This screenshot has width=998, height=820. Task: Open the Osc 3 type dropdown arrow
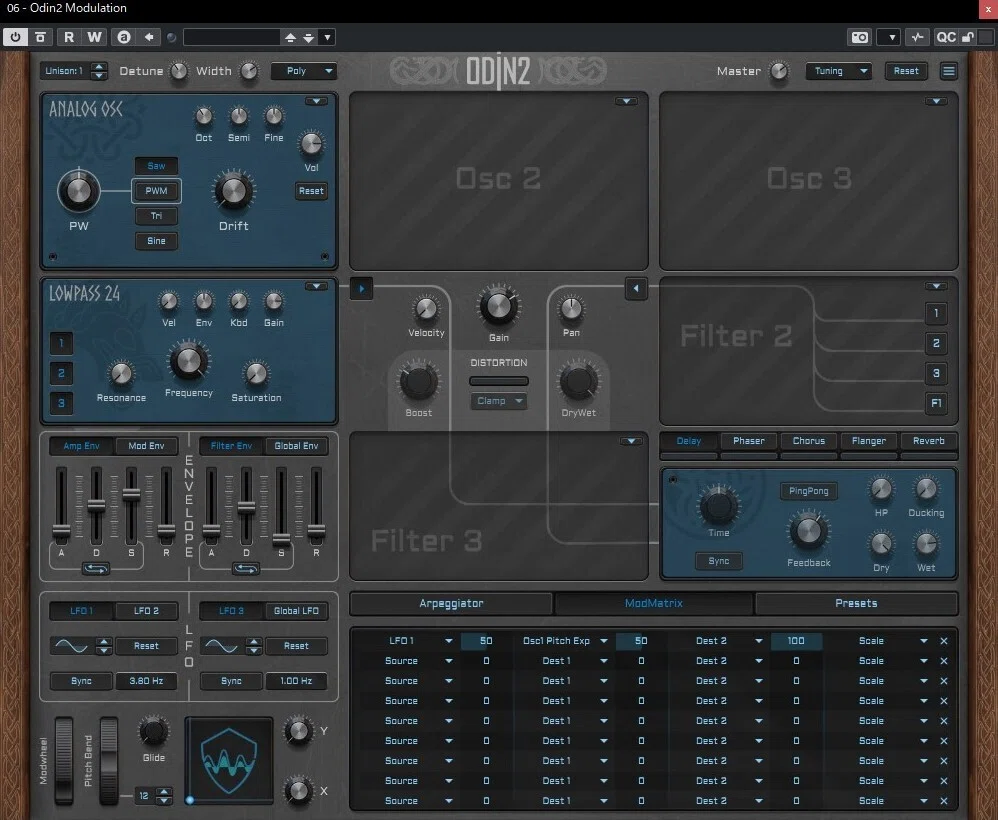tap(936, 101)
